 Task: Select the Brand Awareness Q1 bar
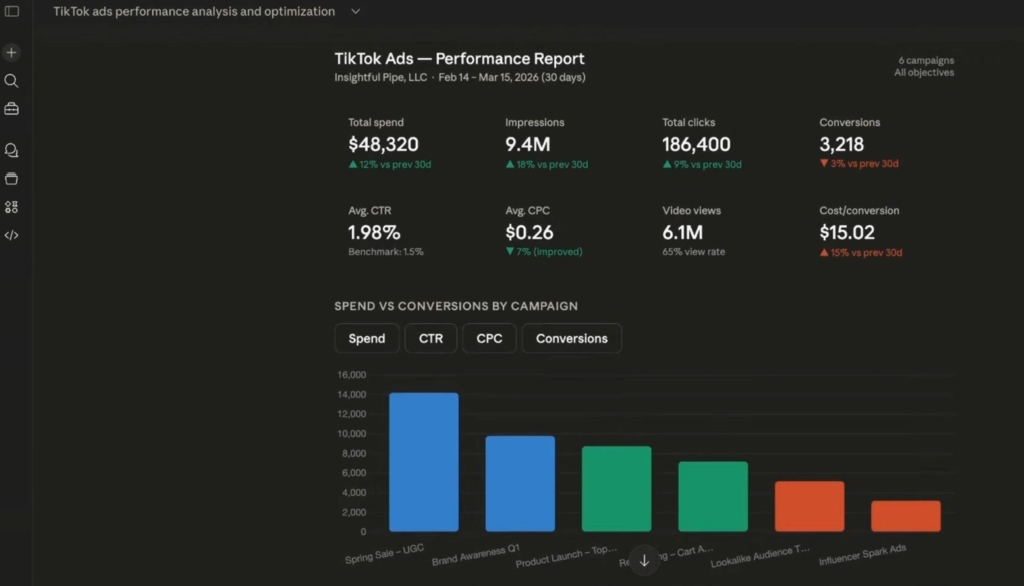520,483
